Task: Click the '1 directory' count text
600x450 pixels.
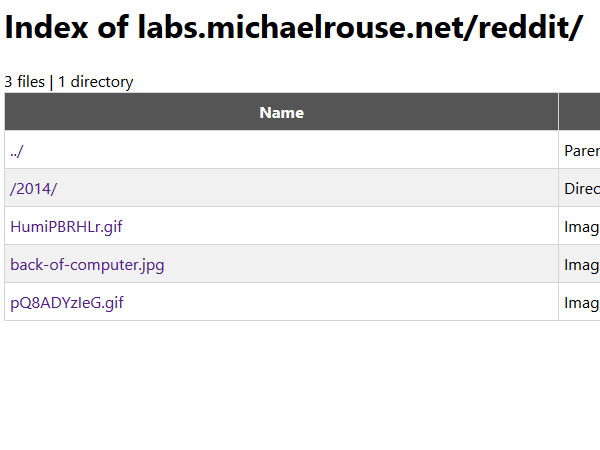Action: (96, 82)
